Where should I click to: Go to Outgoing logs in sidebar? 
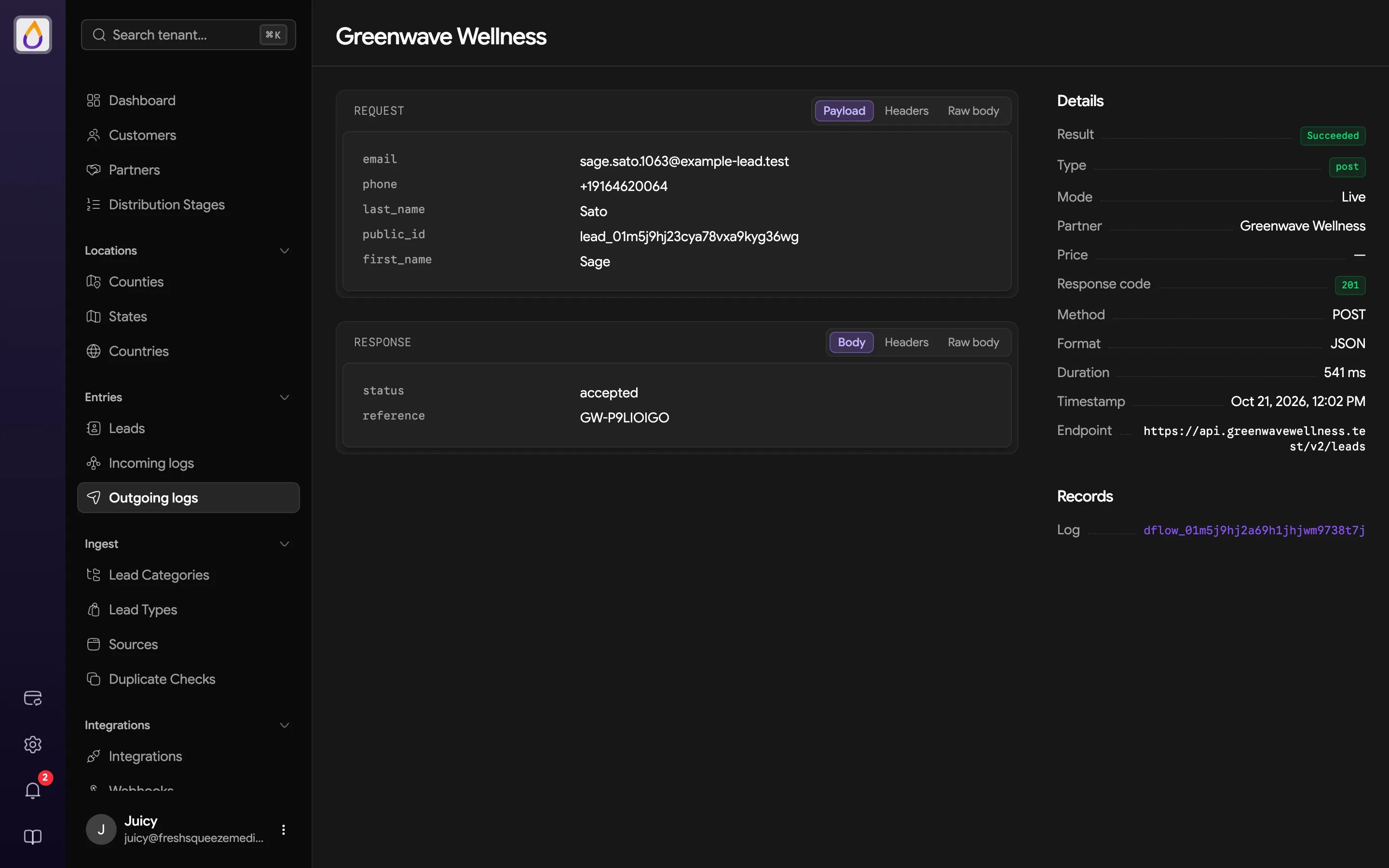pyautogui.click(x=188, y=498)
